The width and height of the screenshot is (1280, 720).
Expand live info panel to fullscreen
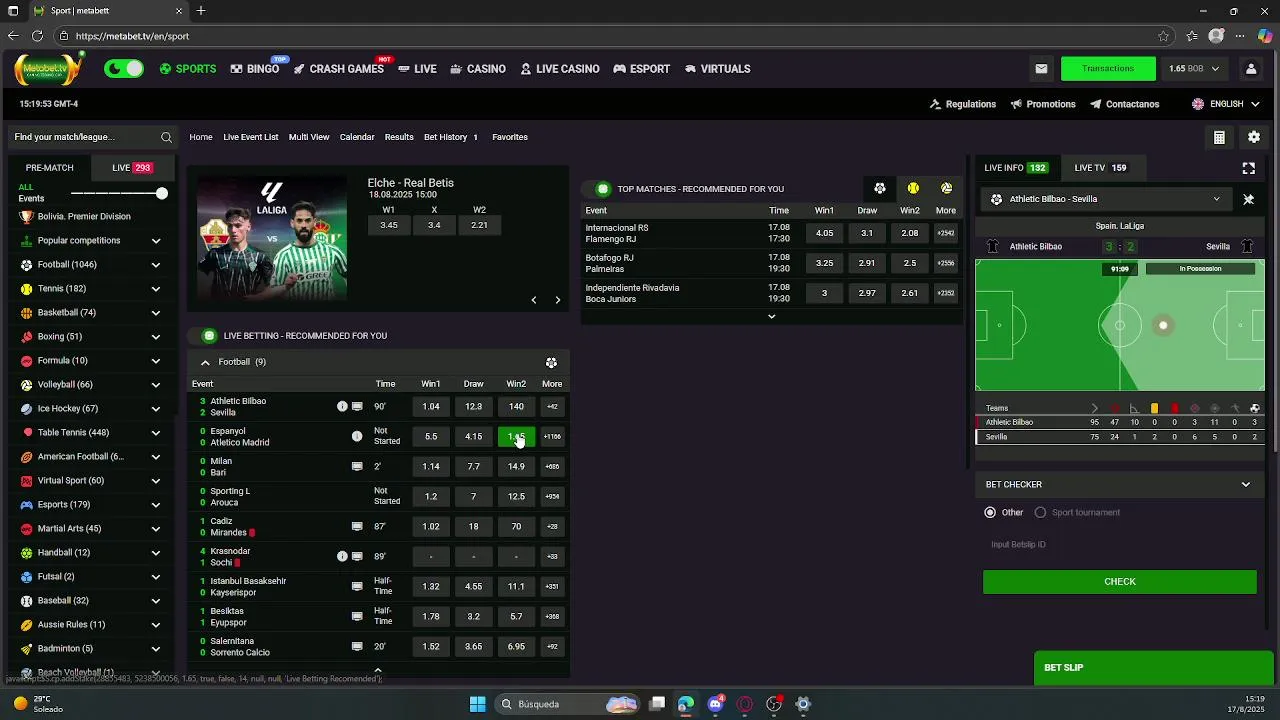1248,168
